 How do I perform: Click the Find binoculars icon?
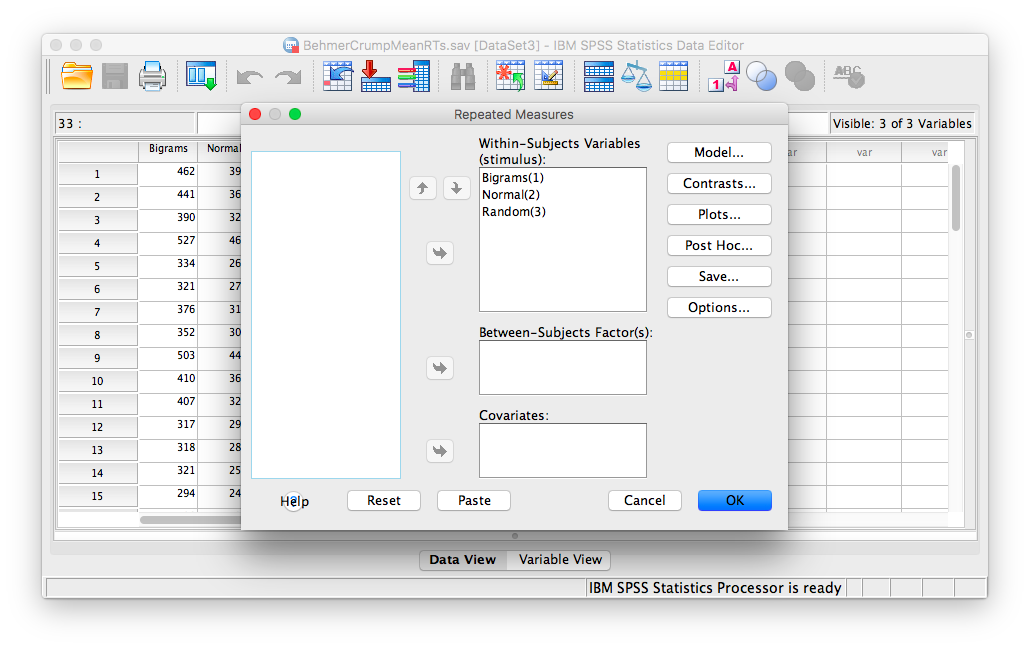click(x=463, y=77)
